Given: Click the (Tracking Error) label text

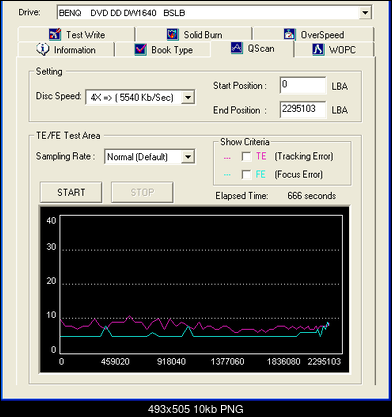Looking at the screenshot, I should click(x=304, y=156).
